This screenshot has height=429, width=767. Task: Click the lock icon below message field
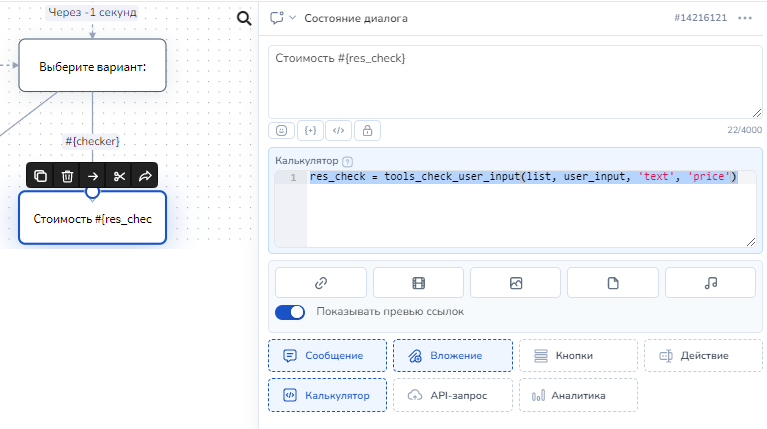point(367,130)
